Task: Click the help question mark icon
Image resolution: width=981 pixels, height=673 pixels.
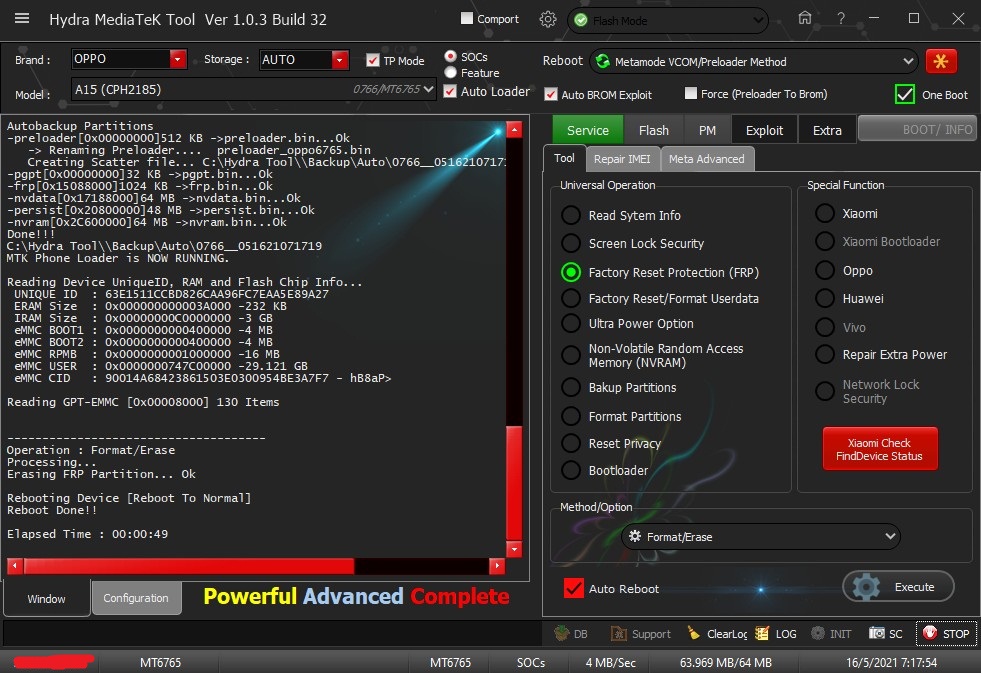Action: 841,19
